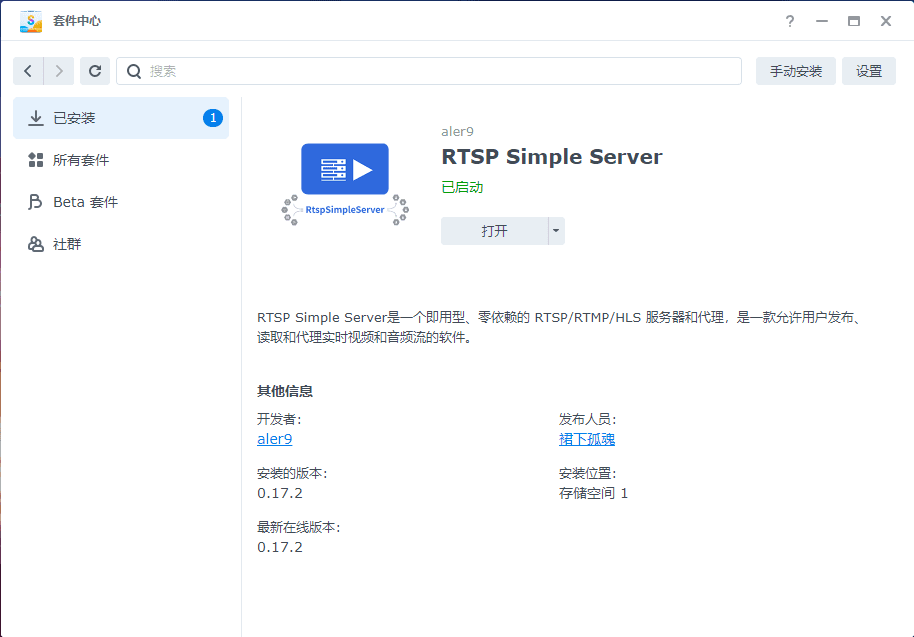
Task: Click the back navigation arrow
Action: [x=26, y=71]
